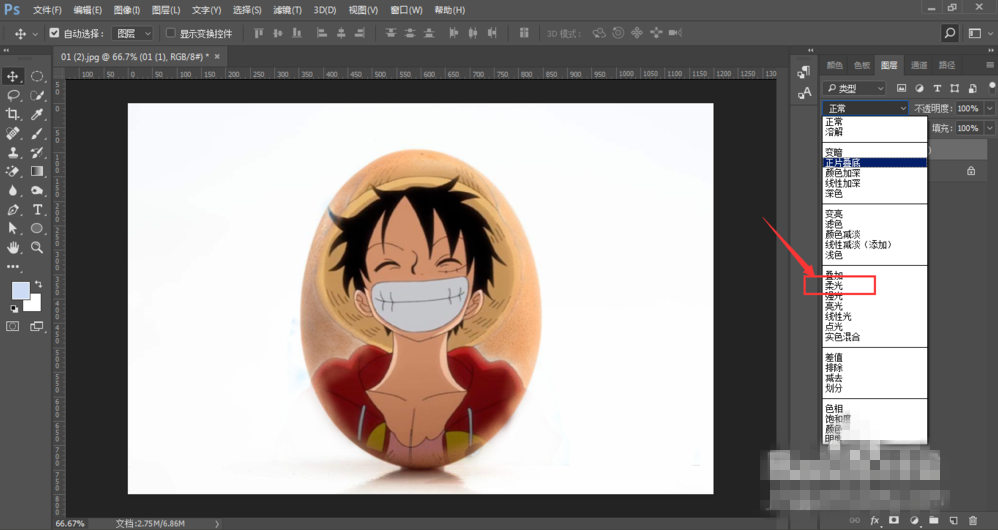998x530 pixels.
Task: Open the 不透明度 opacity dropdown arrow
Action: [x=990, y=108]
